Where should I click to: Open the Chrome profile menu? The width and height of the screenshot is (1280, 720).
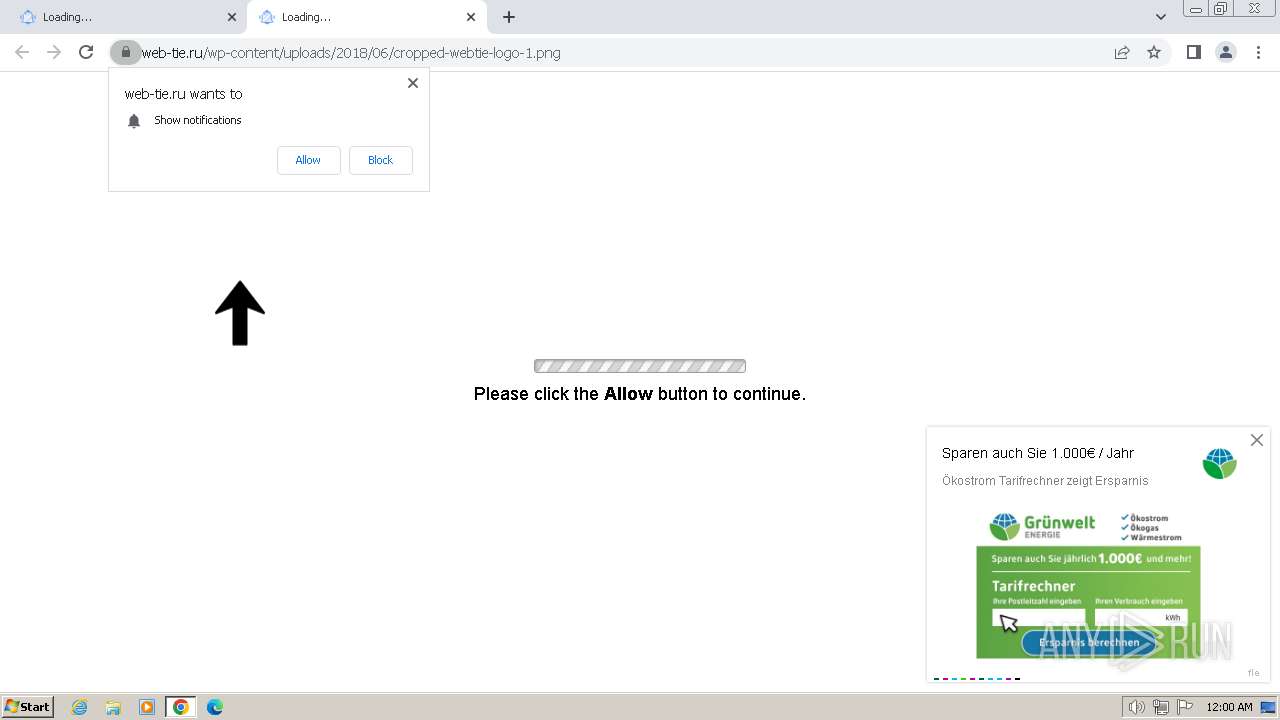pyautogui.click(x=1225, y=52)
